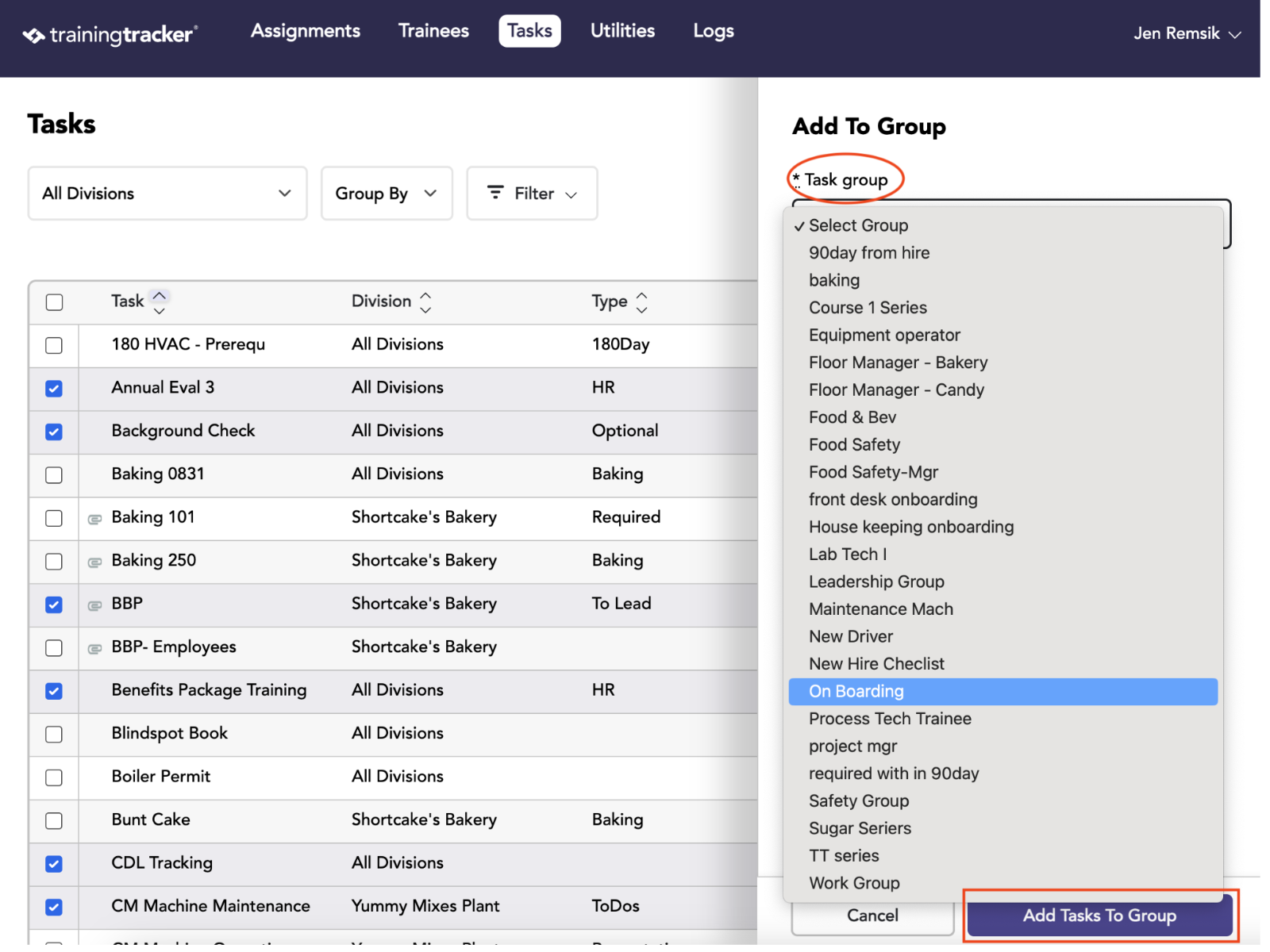Toggle the select-all header checkbox

(54, 302)
